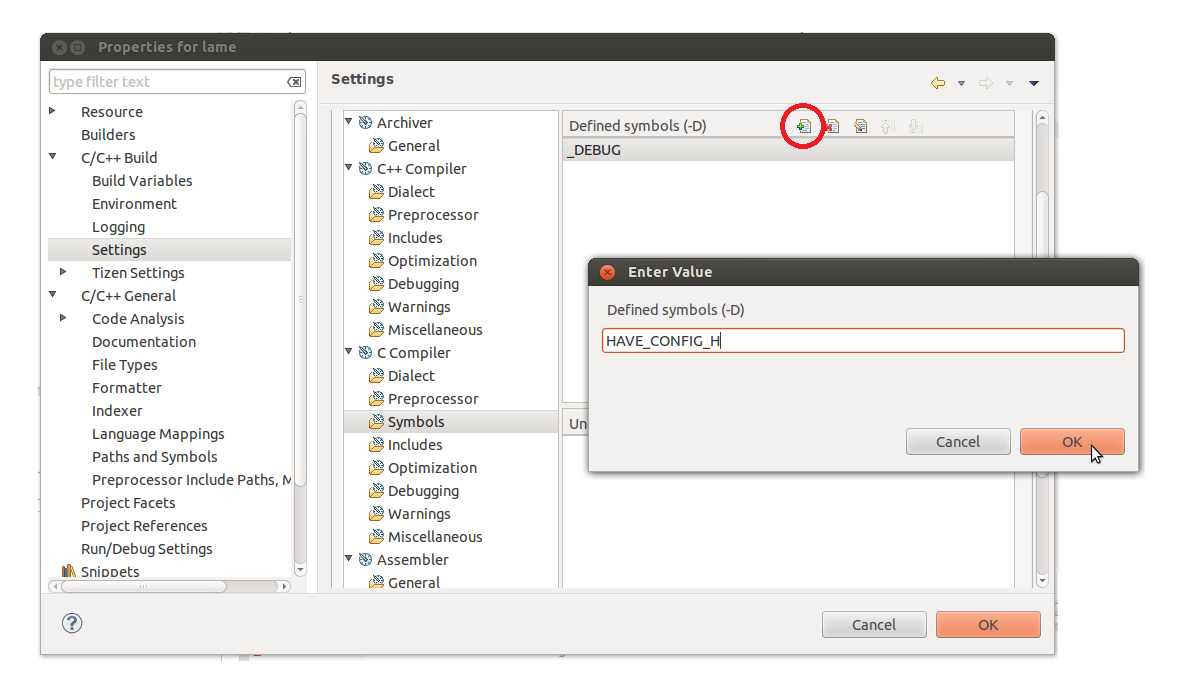Close the Enter Value dialog
Image resolution: width=1200 pixels, height=700 pixels.
pos(607,272)
